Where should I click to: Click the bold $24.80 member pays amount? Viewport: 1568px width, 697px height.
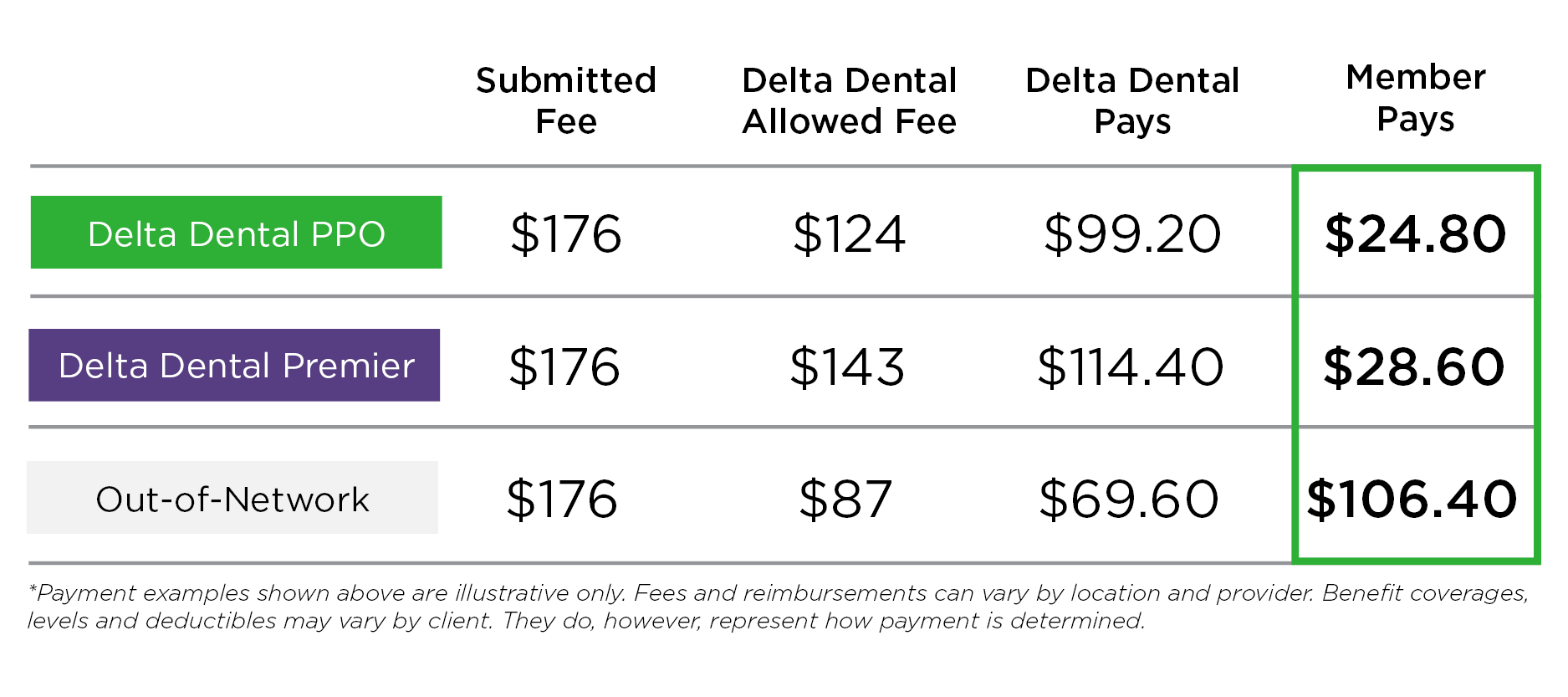[x=1415, y=233]
